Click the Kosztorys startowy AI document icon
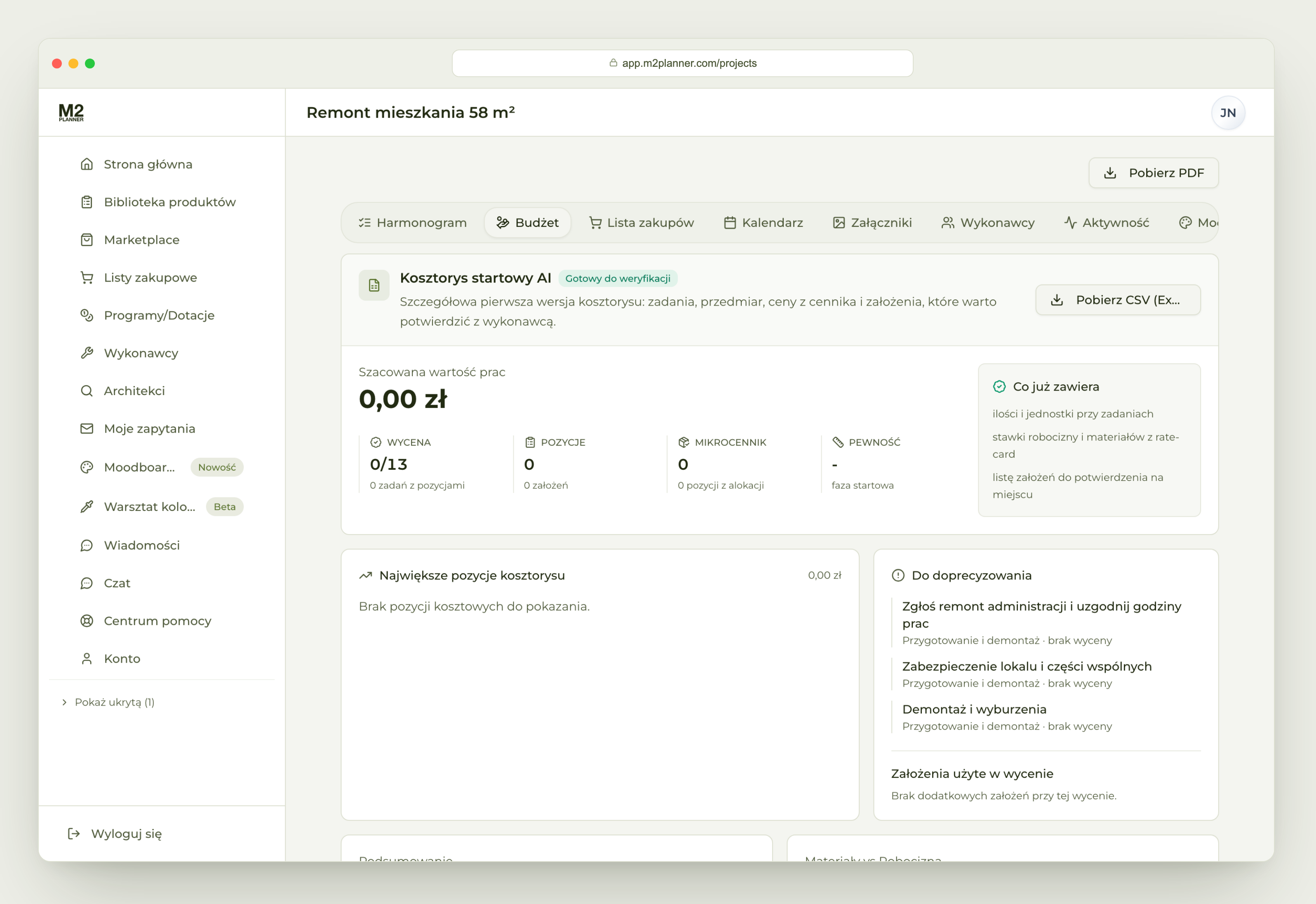 pyautogui.click(x=374, y=285)
